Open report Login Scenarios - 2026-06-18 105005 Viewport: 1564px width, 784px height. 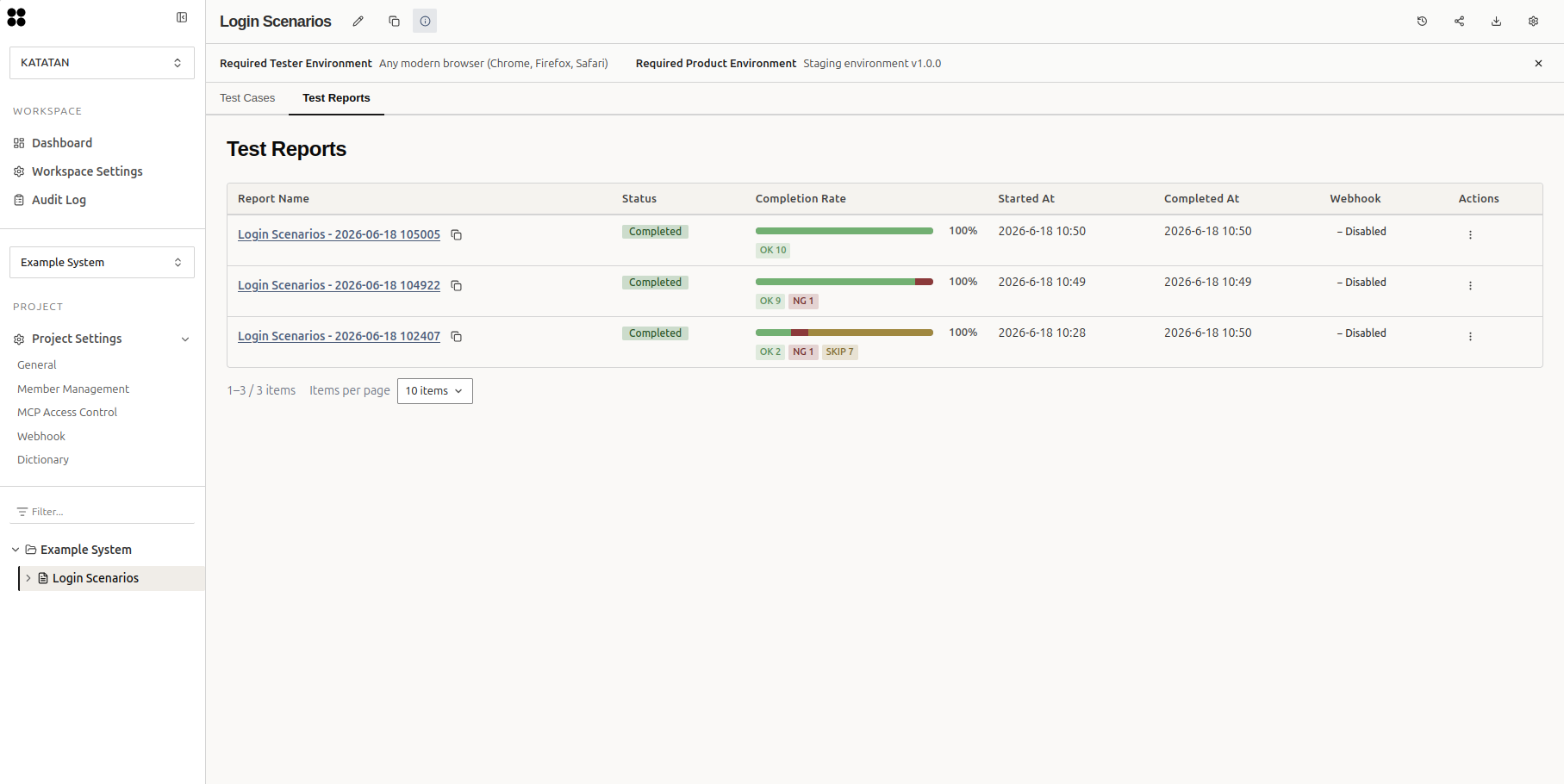click(x=339, y=234)
